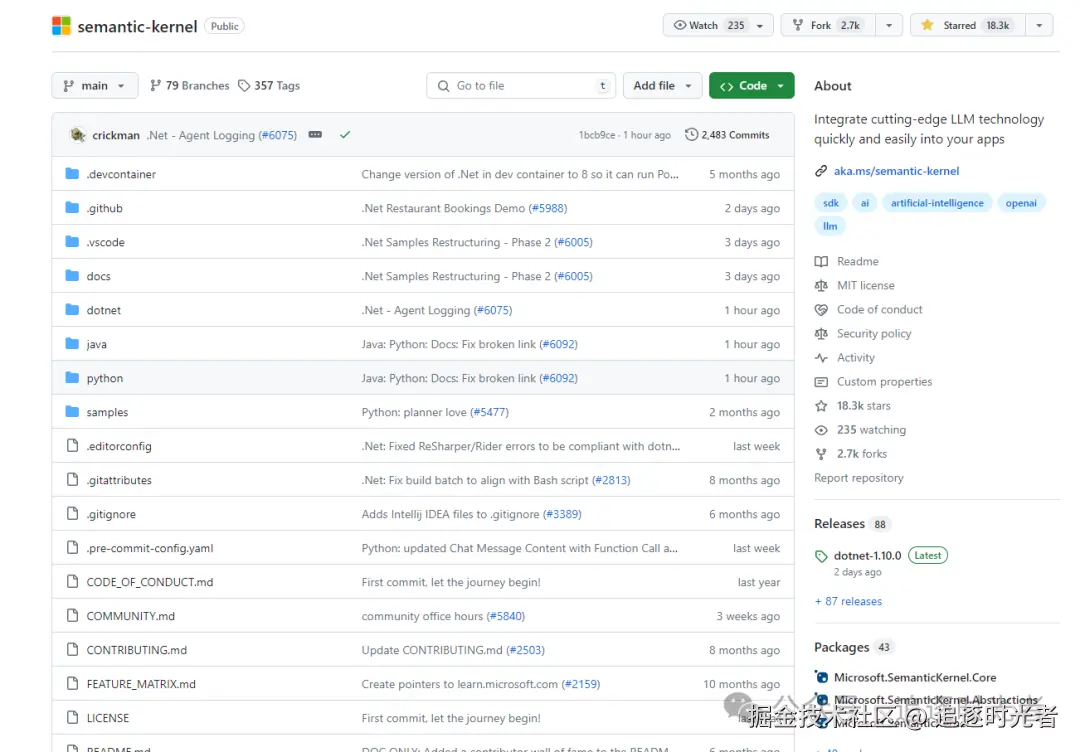Screen dimensions: 1080x752
Task: Click the crickman author name
Action: [x=116, y=135]
